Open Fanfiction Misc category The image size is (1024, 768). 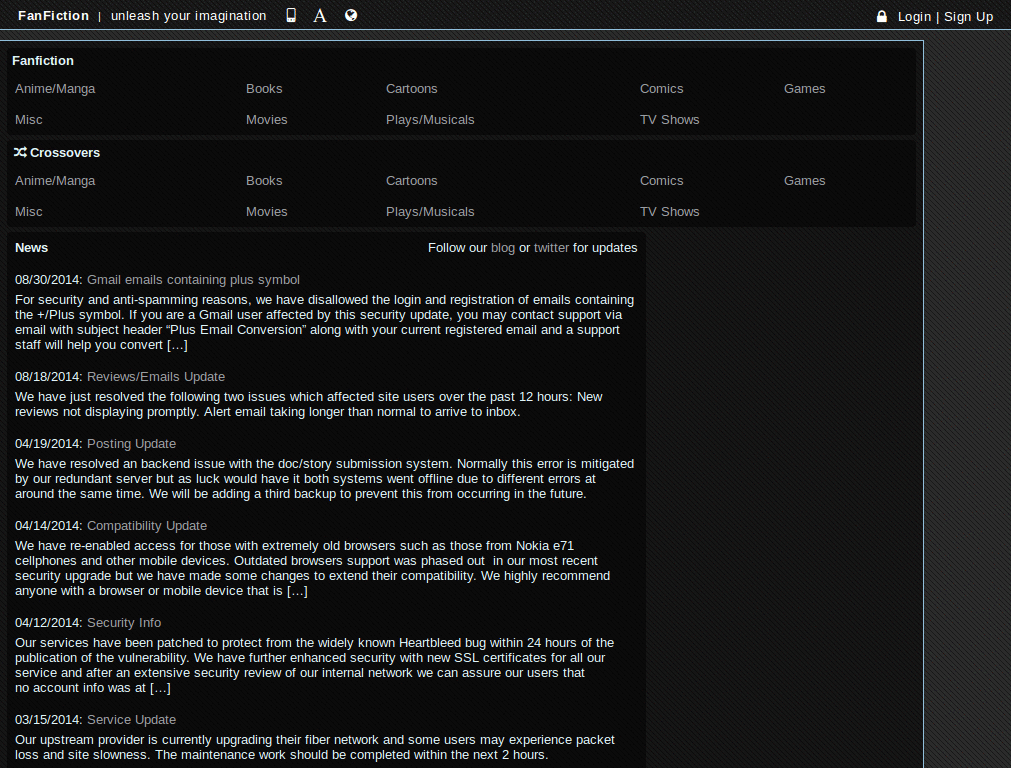point(29,120)
